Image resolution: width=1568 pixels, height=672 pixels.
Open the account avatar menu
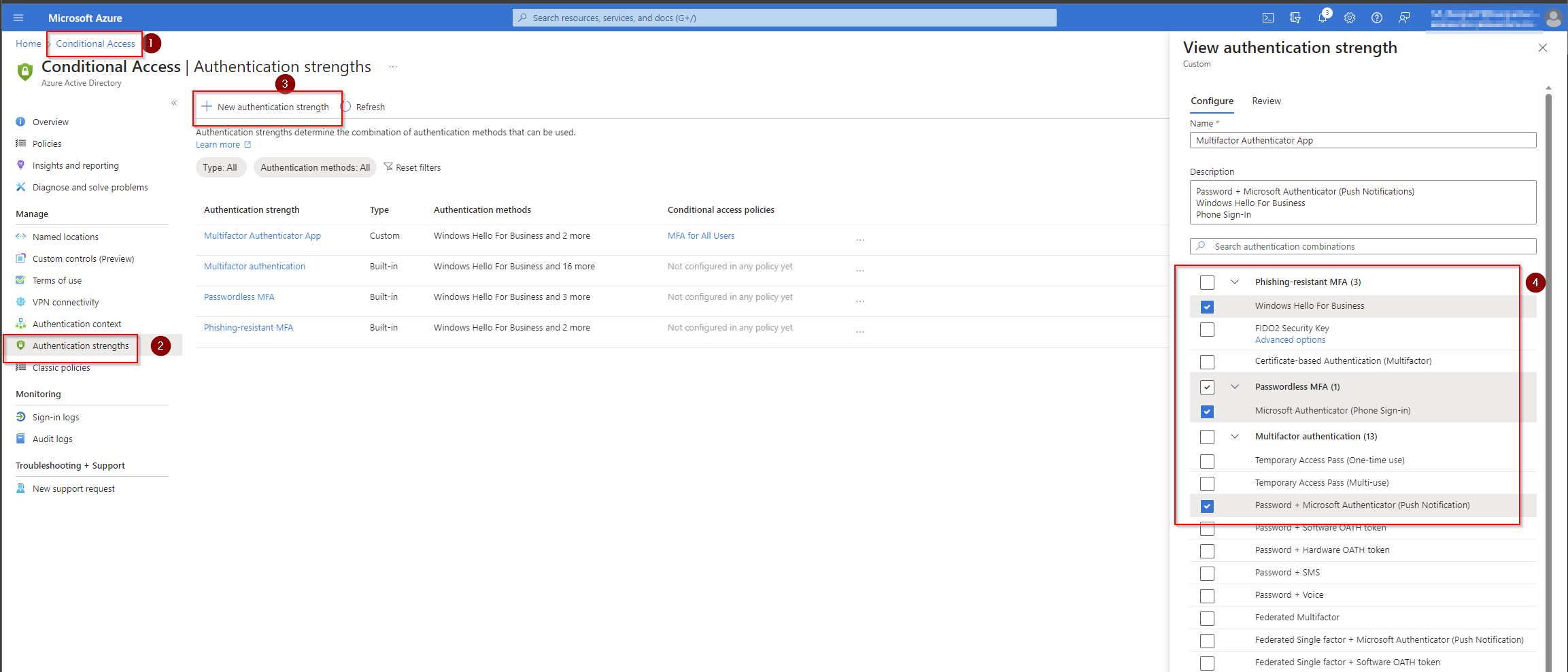(x=1553, y=18)
